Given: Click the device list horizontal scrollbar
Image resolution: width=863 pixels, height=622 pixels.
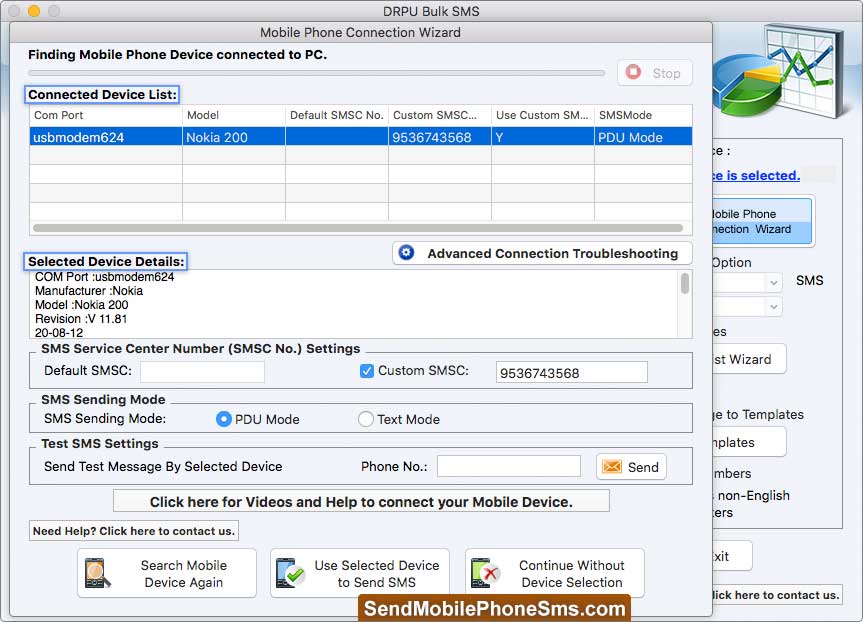Looking at the screenshot, I should click(358, 227).
